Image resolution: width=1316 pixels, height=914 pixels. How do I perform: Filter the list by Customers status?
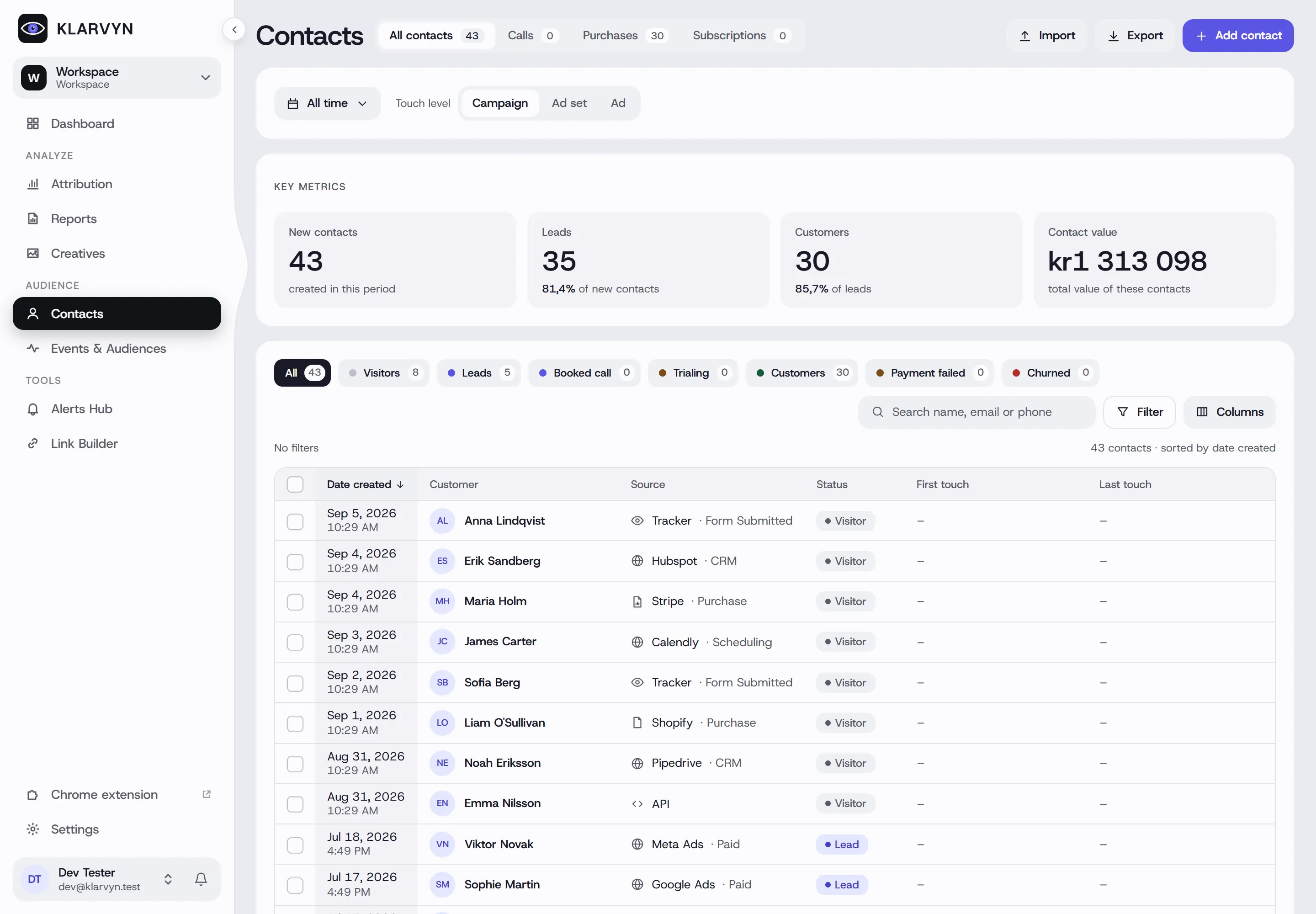[x=802, y=373]
